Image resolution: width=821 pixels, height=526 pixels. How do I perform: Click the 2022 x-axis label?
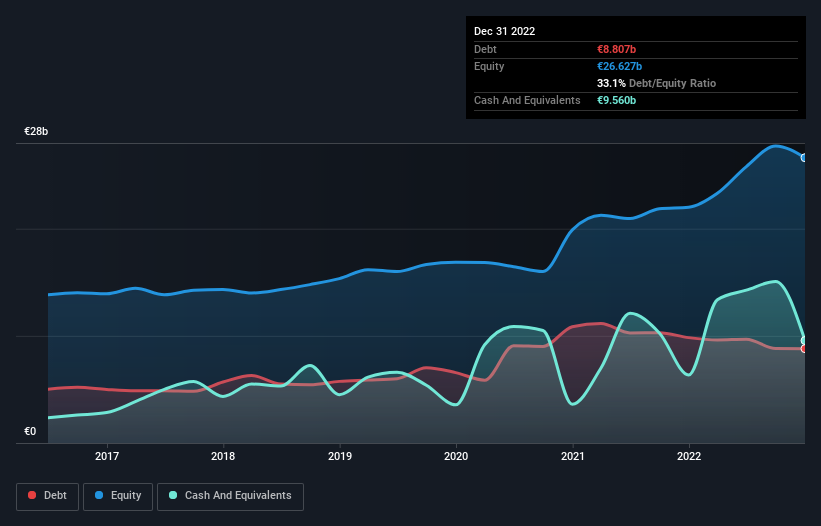tap(689, 456)
